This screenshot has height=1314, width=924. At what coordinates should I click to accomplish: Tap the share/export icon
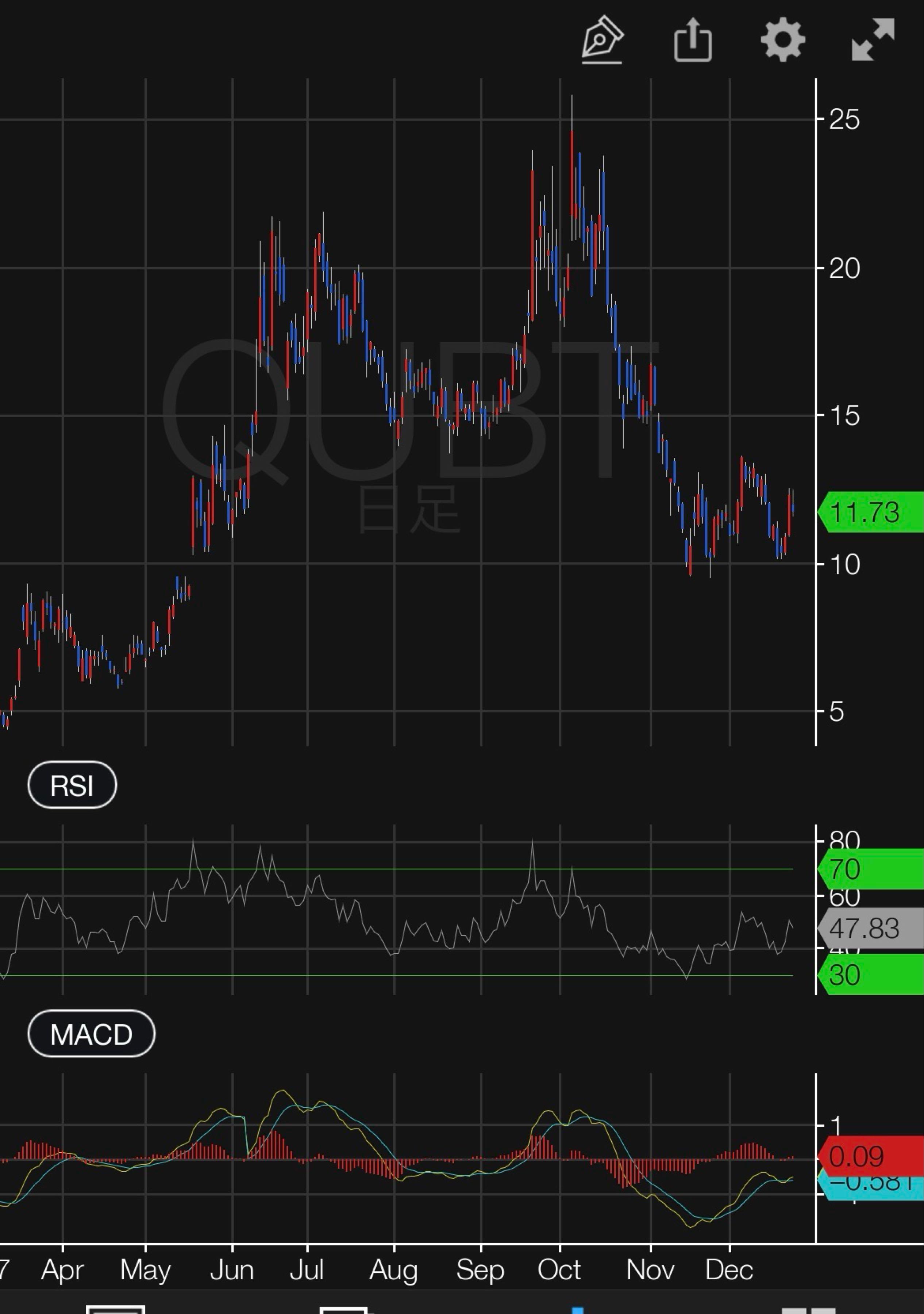(693, 40)
